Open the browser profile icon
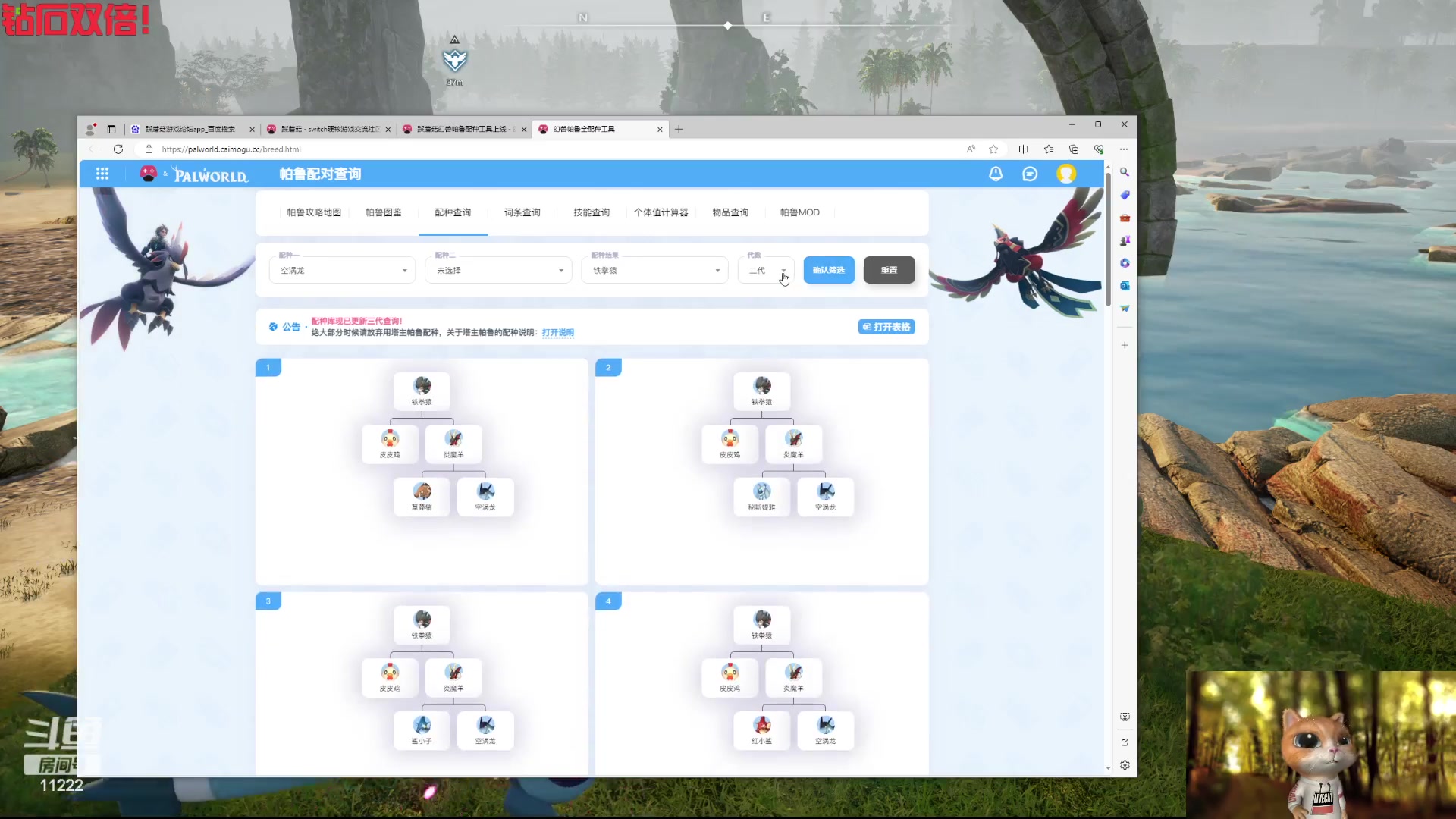The width and height of the screenshot is (1456, 819). (90, 129)
